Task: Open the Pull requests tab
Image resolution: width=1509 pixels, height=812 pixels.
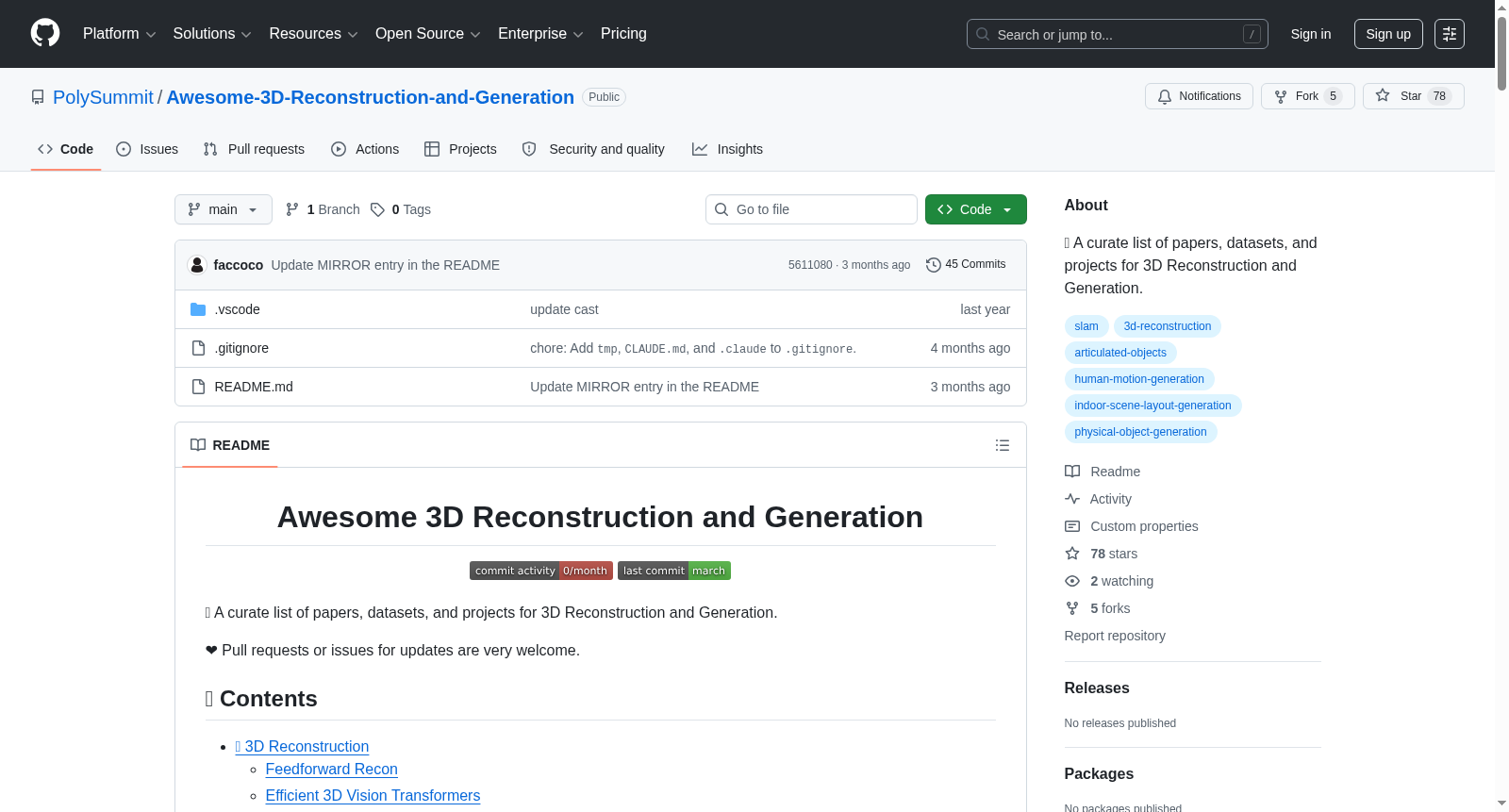Action: tap(254, 149)
